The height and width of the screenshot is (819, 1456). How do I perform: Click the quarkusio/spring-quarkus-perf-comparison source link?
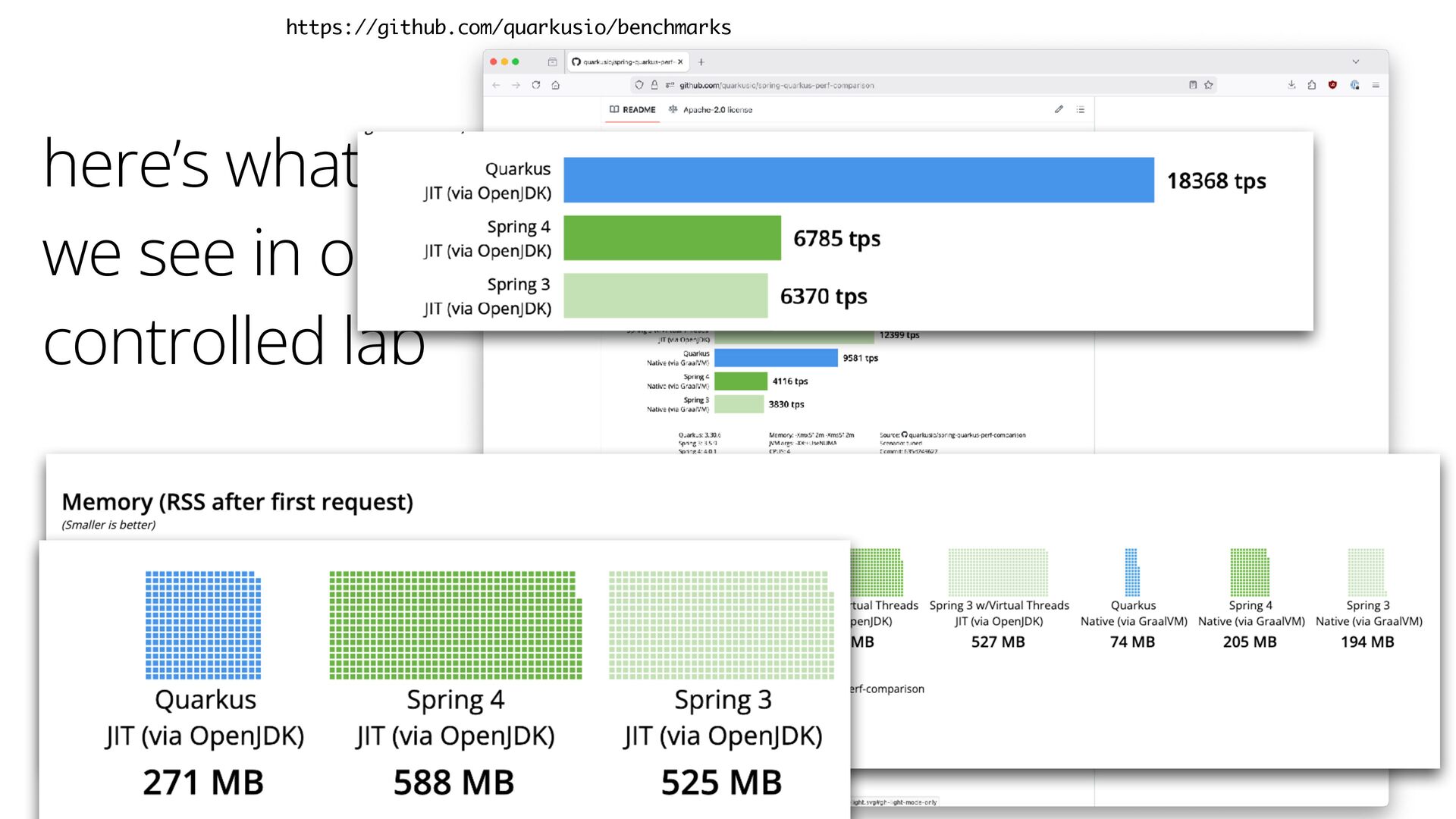(x=966, y=435)
